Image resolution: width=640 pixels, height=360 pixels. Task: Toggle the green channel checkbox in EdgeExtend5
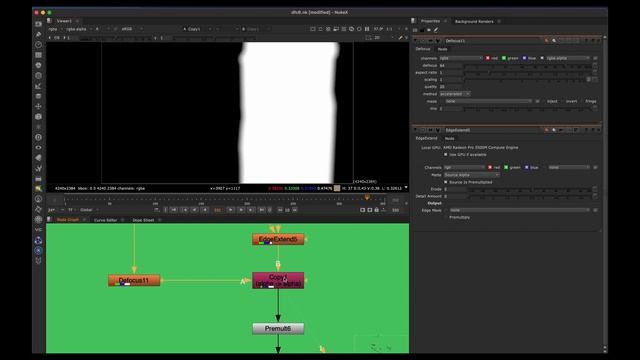tap(506, 167)
